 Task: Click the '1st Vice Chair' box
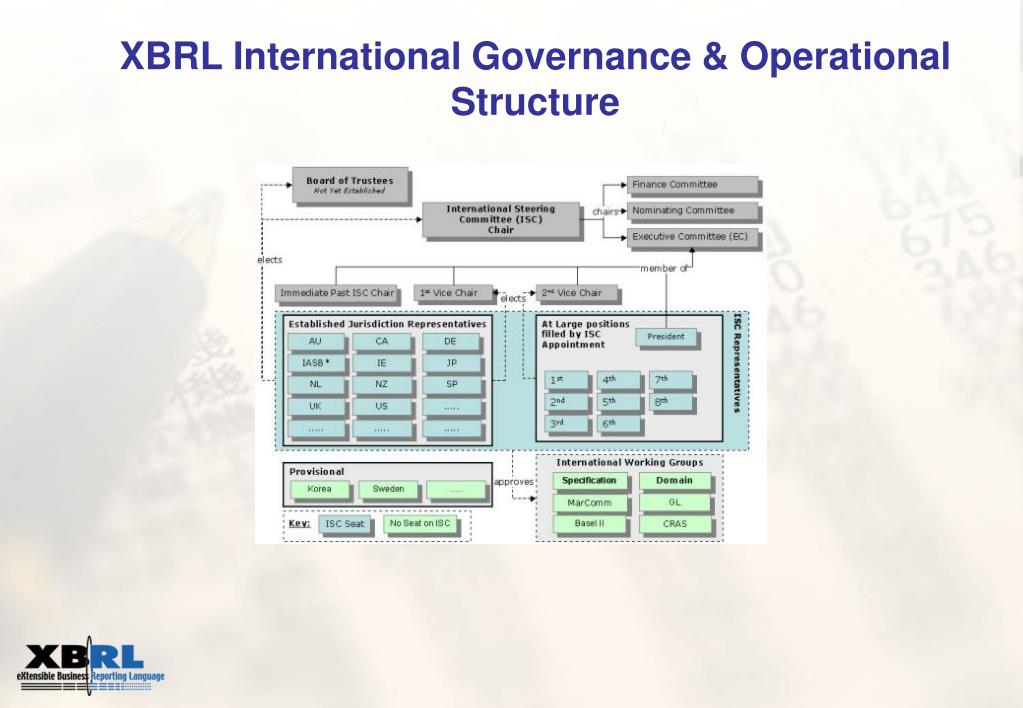[453, 293]
